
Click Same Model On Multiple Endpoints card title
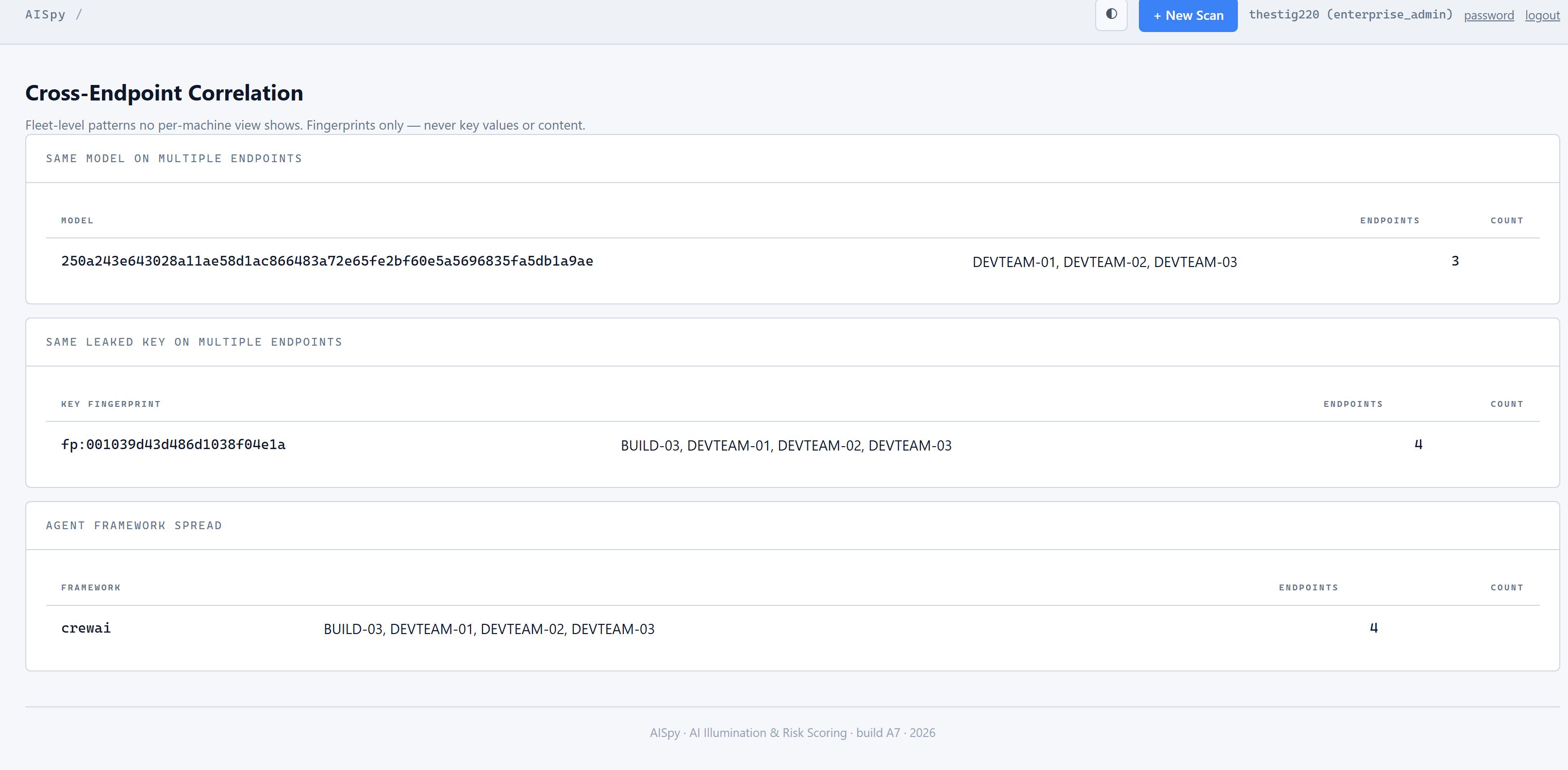click(x=174, y=159)
